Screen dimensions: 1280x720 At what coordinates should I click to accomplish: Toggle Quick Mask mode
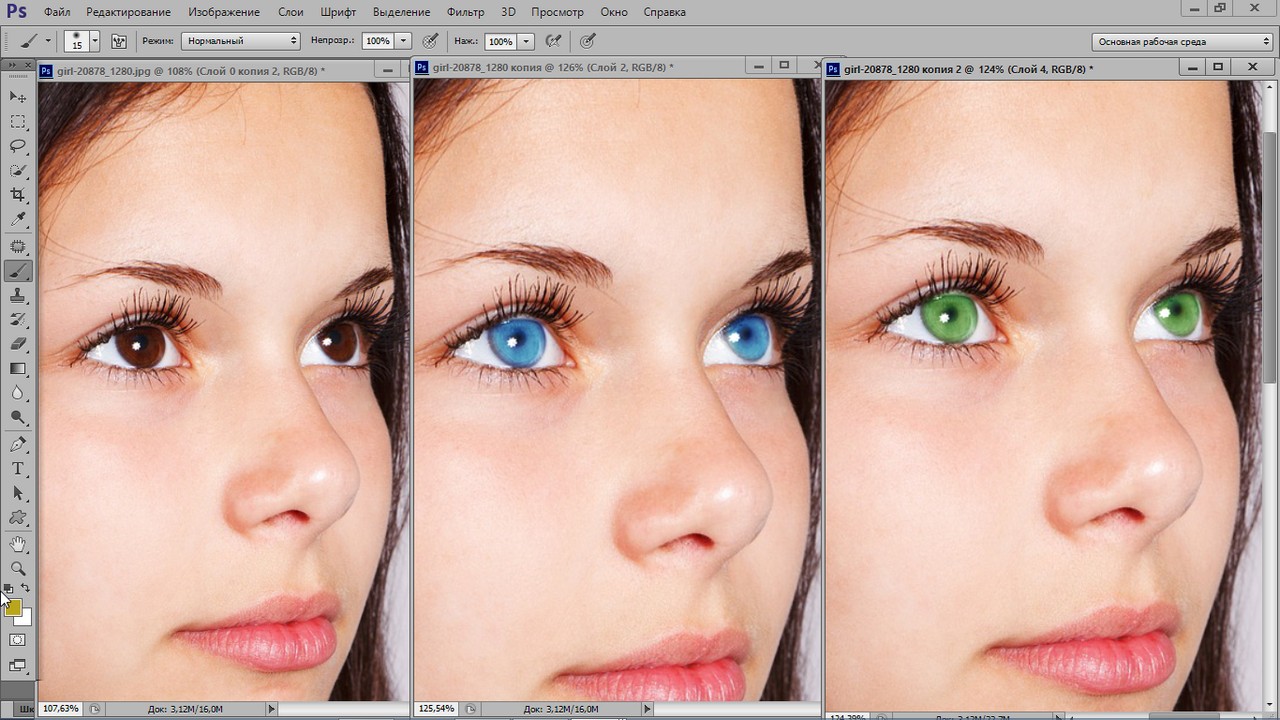tap(18, 640)
